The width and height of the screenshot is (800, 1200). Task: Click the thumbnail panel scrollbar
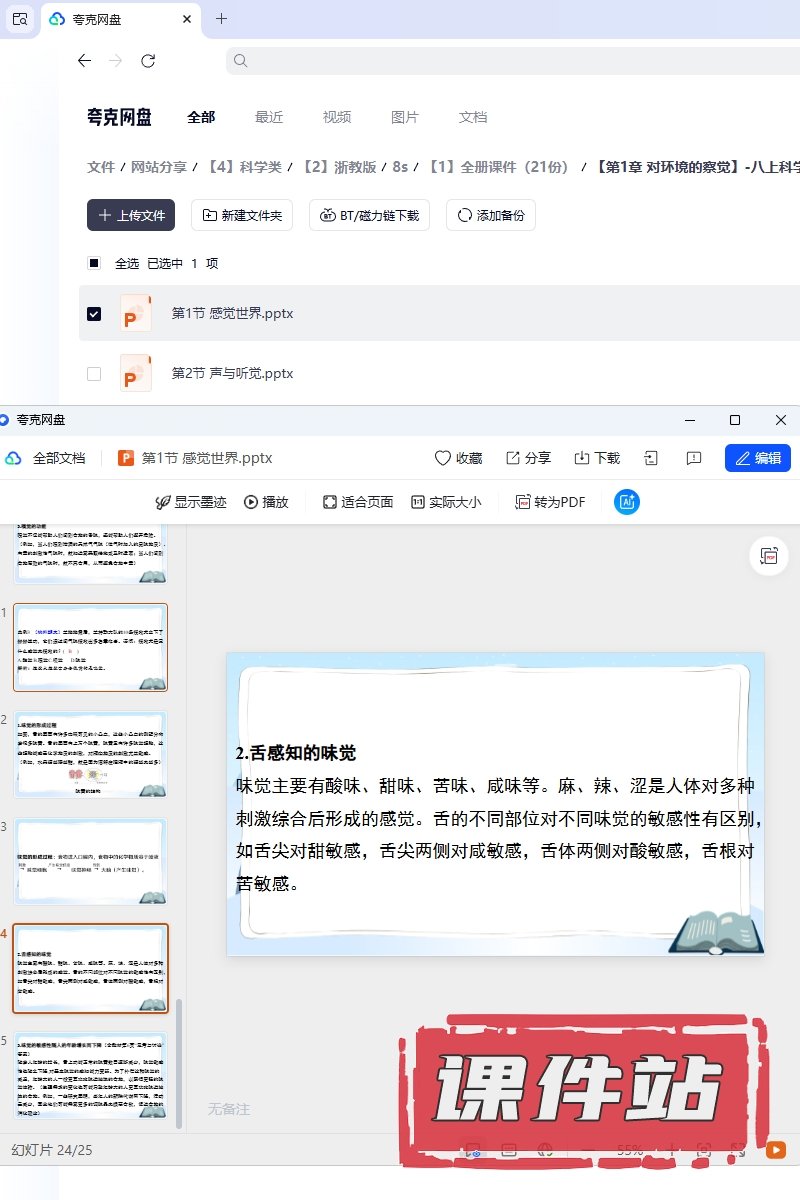179,1060
